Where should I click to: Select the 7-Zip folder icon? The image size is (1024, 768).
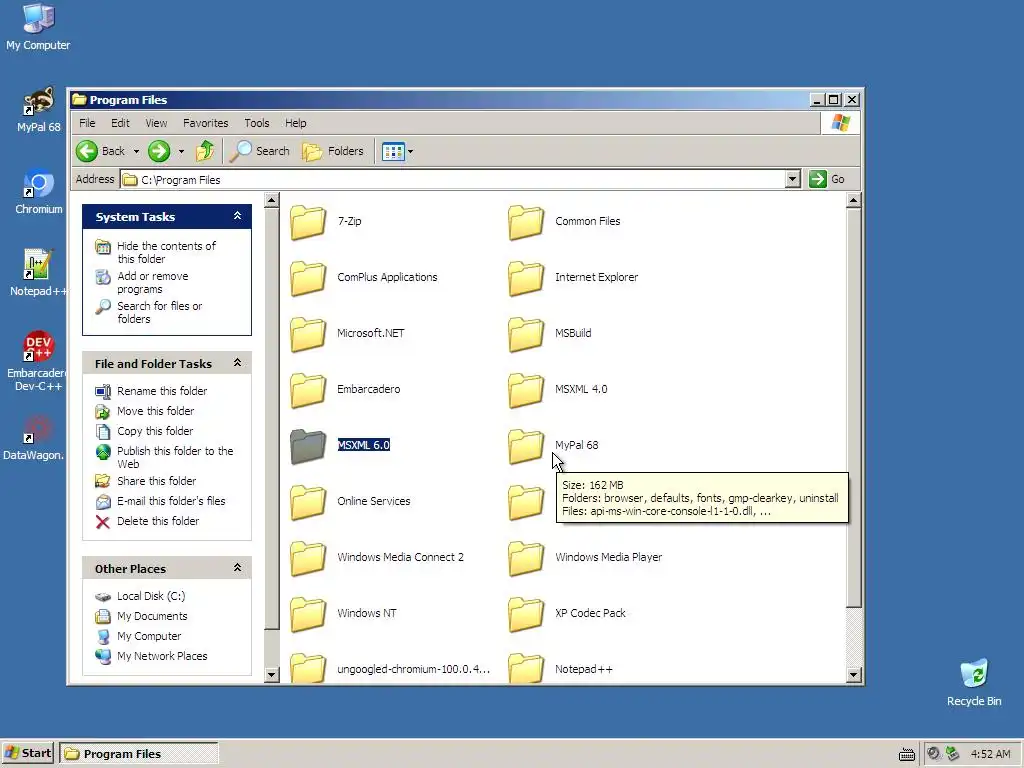pos(308,221)
